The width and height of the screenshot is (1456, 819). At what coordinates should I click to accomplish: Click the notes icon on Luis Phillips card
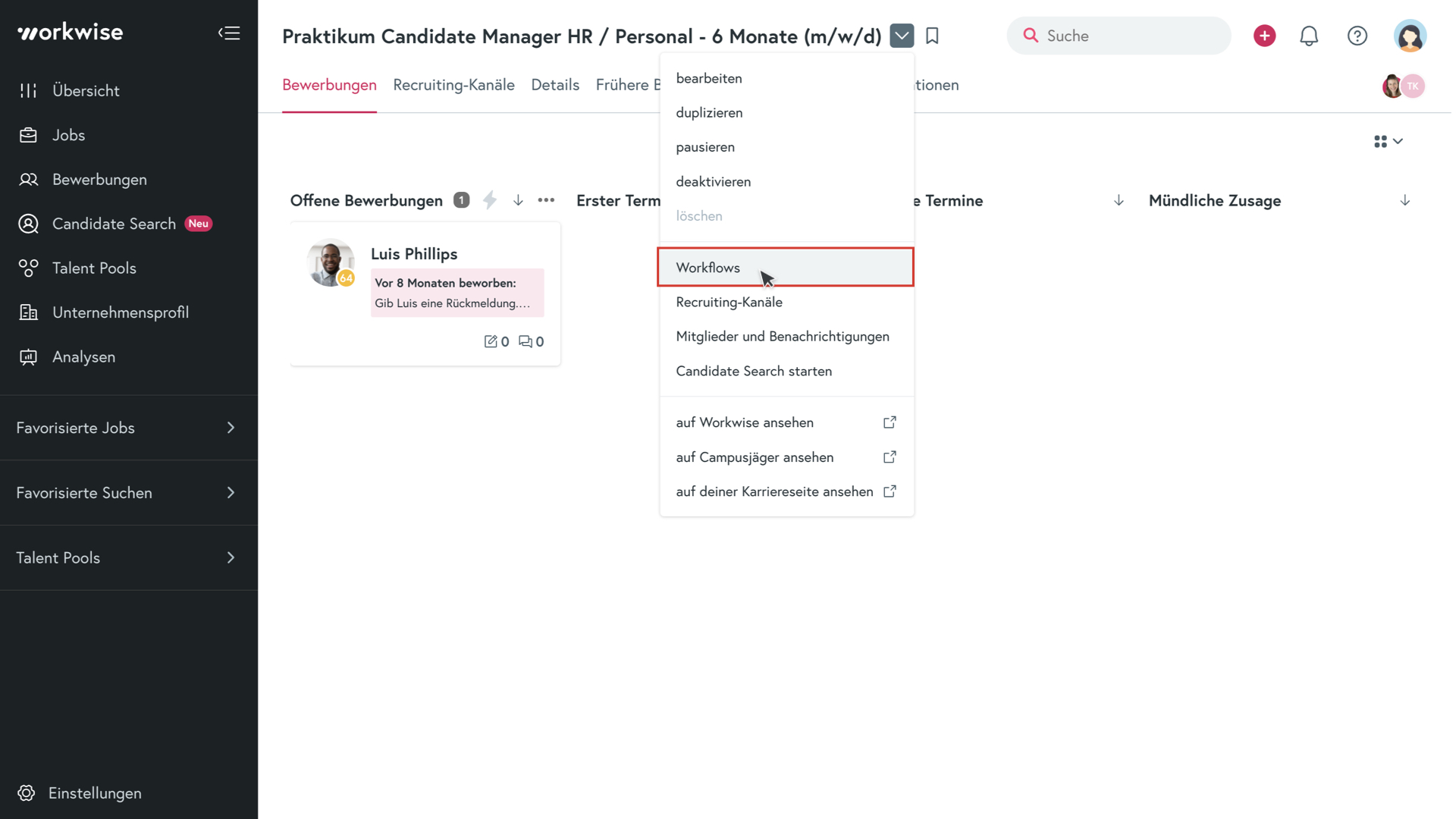click(491, 341)
